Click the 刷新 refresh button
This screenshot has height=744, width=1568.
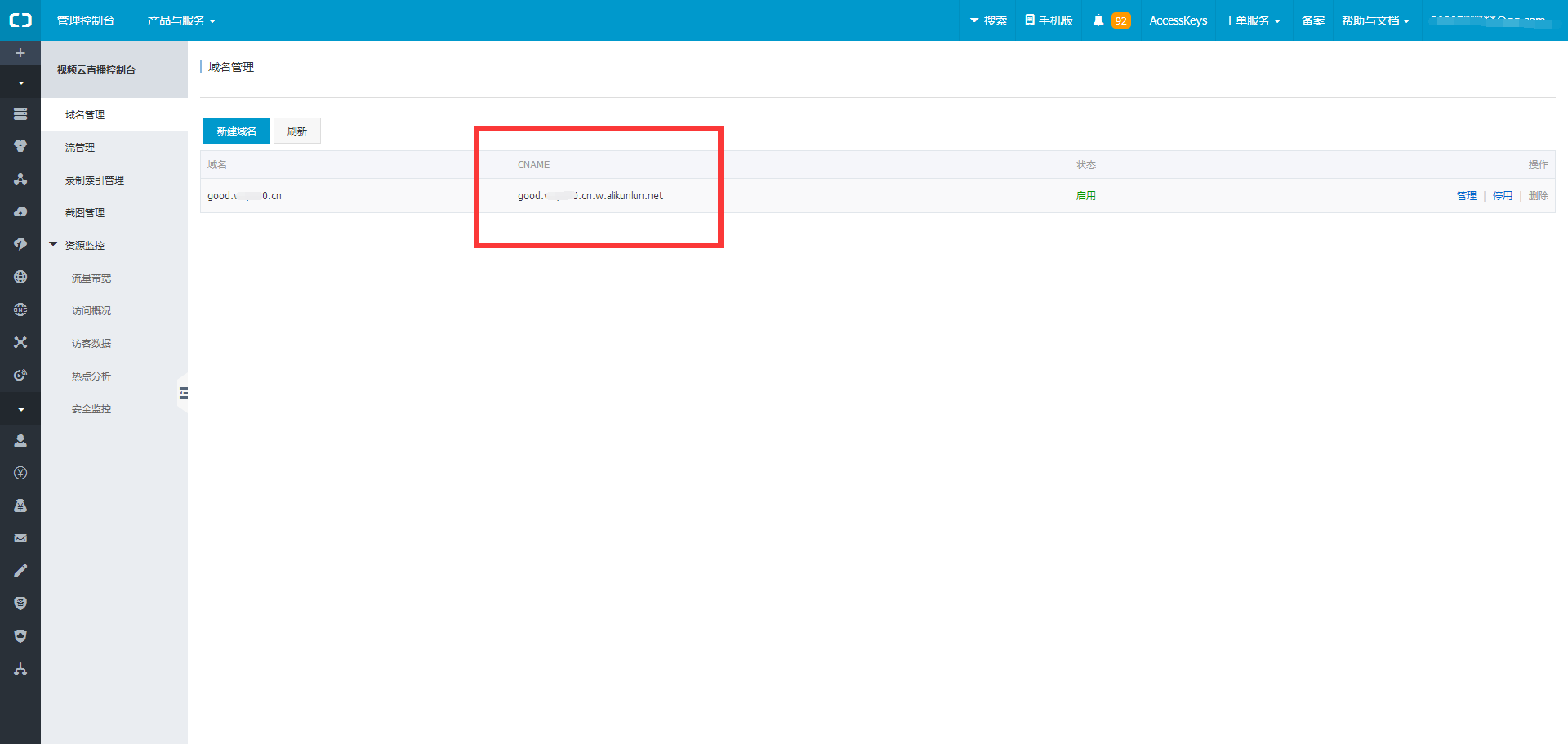tap(297, 131)
